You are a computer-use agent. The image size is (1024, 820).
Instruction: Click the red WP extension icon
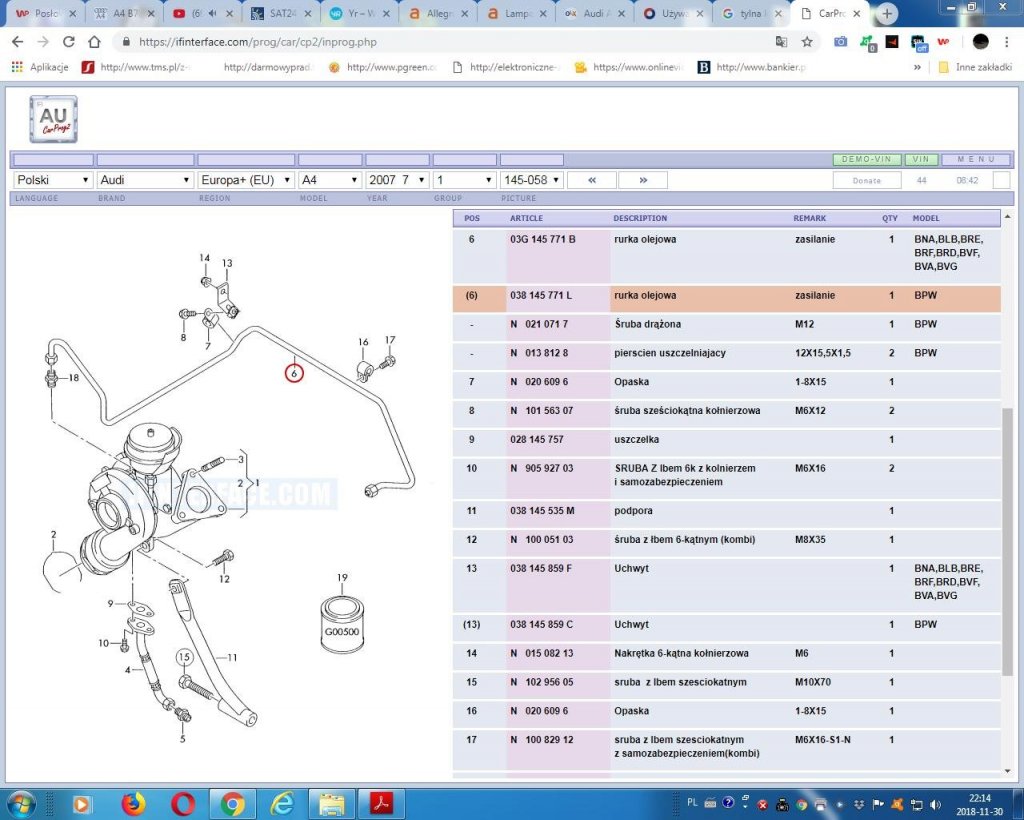pos(943,42)
